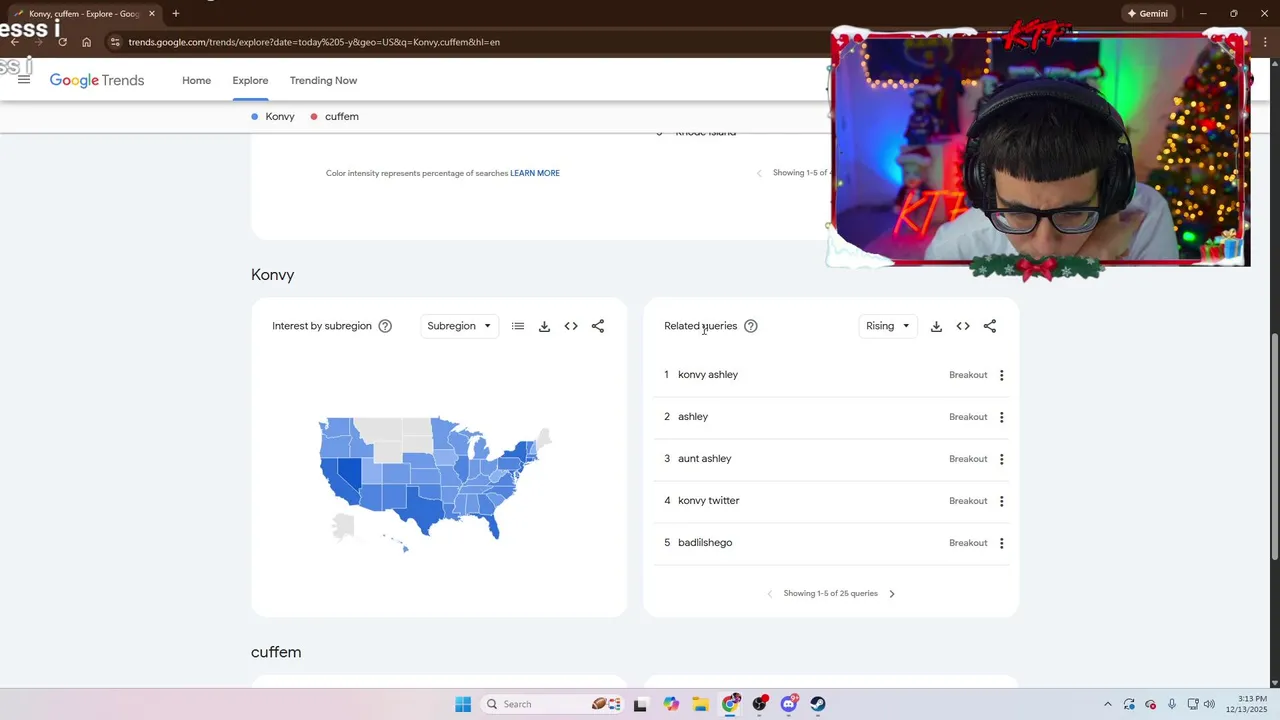Go to the Home tab
1280x720 pixels.
click(x=196, y=80)
